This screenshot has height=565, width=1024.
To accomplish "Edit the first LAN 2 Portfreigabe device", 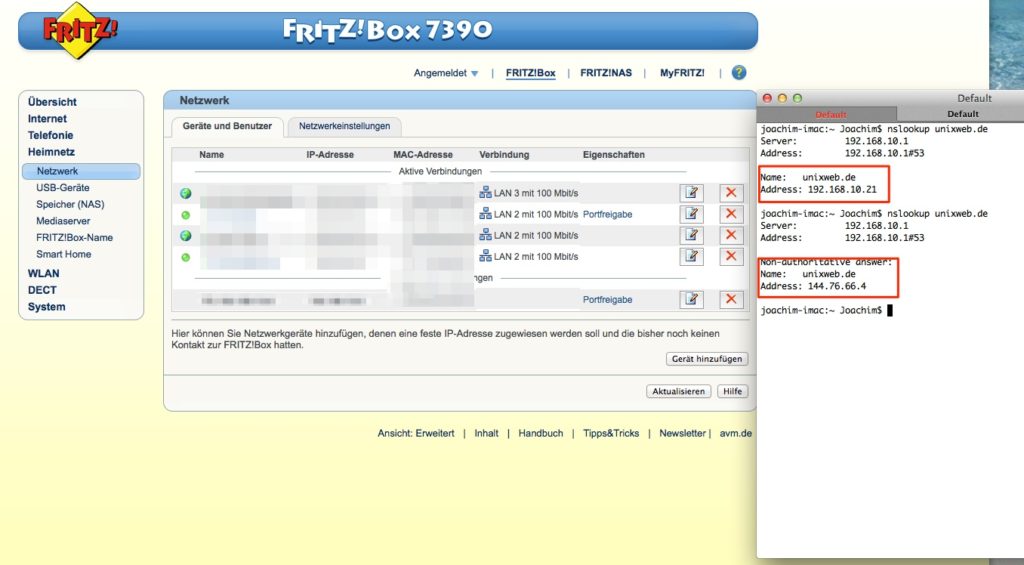I will pyautogui.click(x=692, y=214).
